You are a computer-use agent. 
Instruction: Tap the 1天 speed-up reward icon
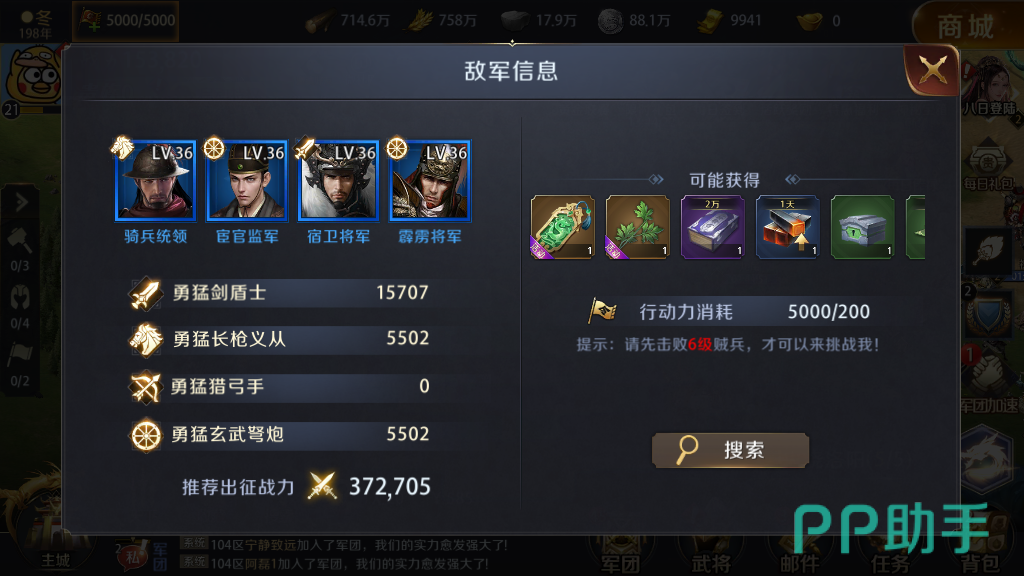tap(788, 227)
